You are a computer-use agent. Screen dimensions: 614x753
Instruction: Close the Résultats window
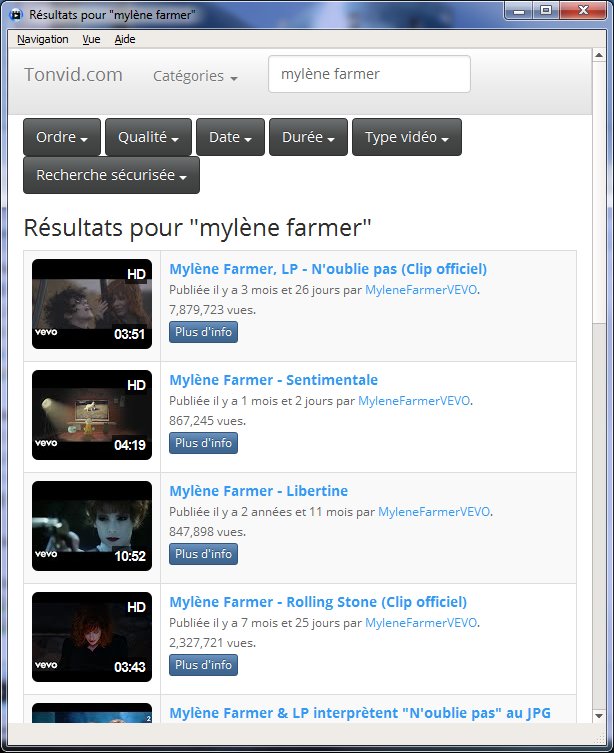click(583, 11)
